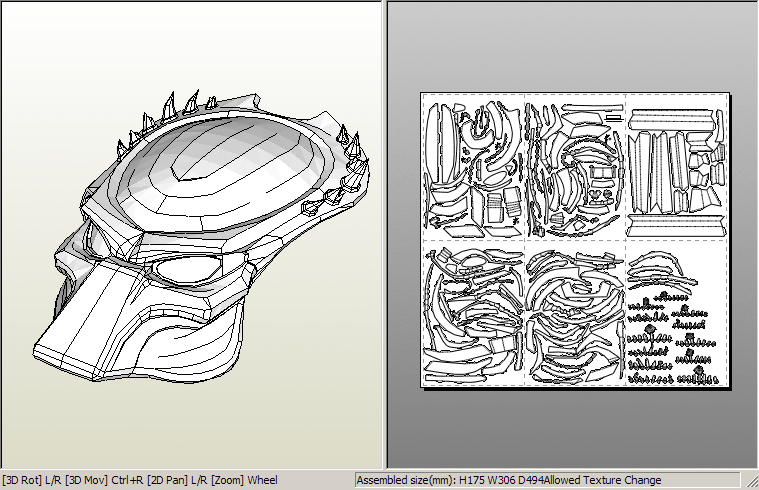Click the bottom-right unfolded pattern page
This screenshot has width=759, height=490.
click(x=677, y=313)
